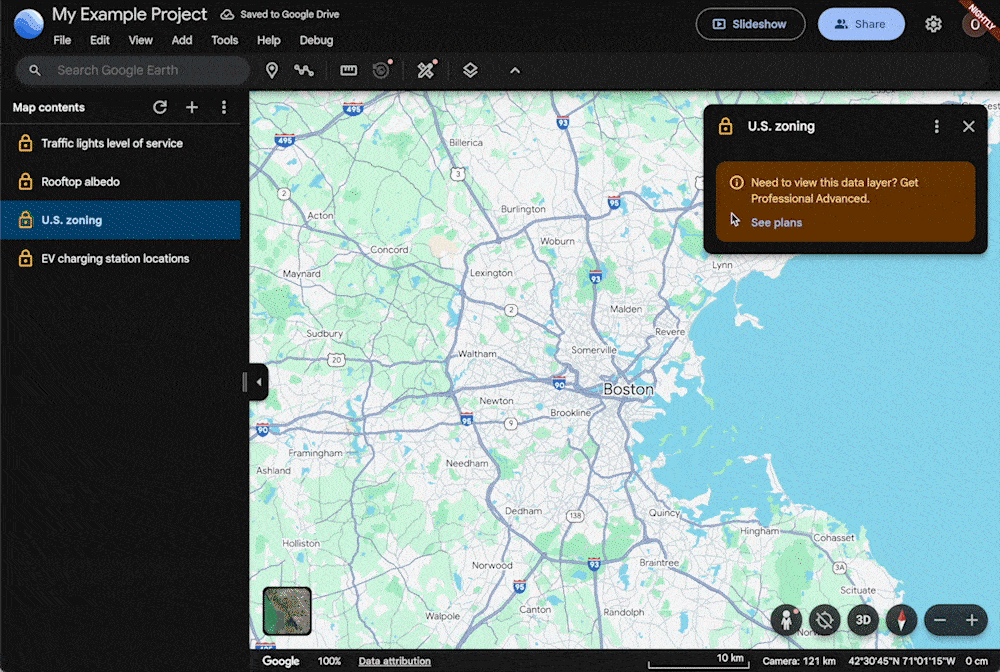Image resolution: width=1000 pixels, height=672 pixels.
Task: Open the Add menu
Action: point(182,40)
